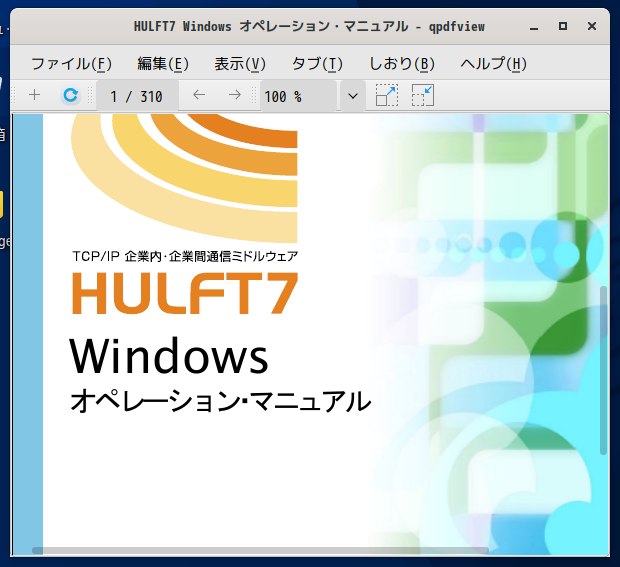Open the zoom level dropdown arrow

coord(353,96)
